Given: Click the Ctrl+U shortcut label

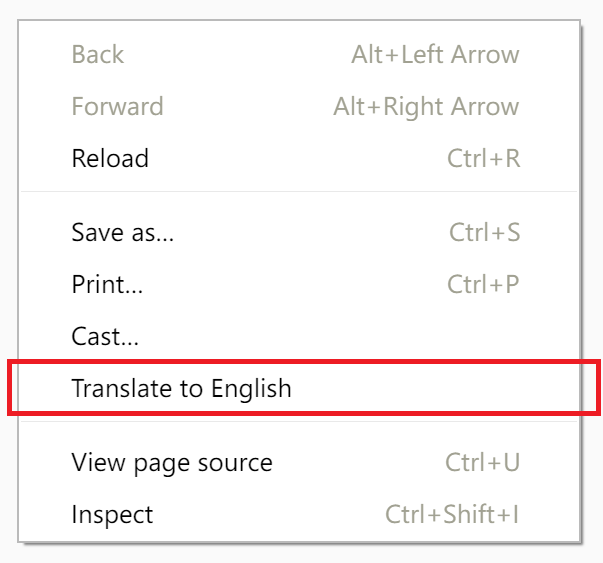Looking at the screenshot, I should [482, 463].
